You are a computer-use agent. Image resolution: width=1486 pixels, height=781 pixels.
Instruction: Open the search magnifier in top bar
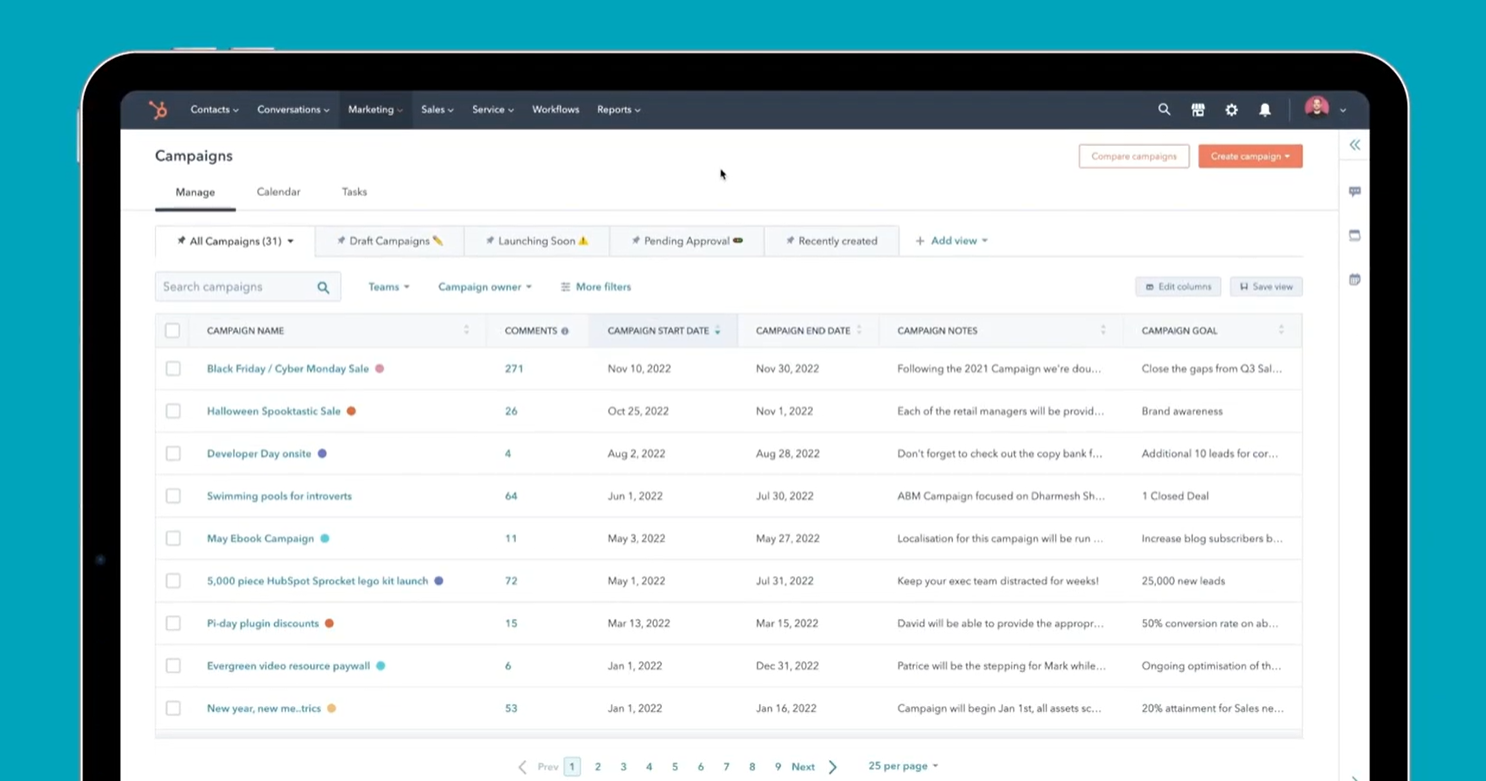pyautogui.click(x=1164, y=110)
